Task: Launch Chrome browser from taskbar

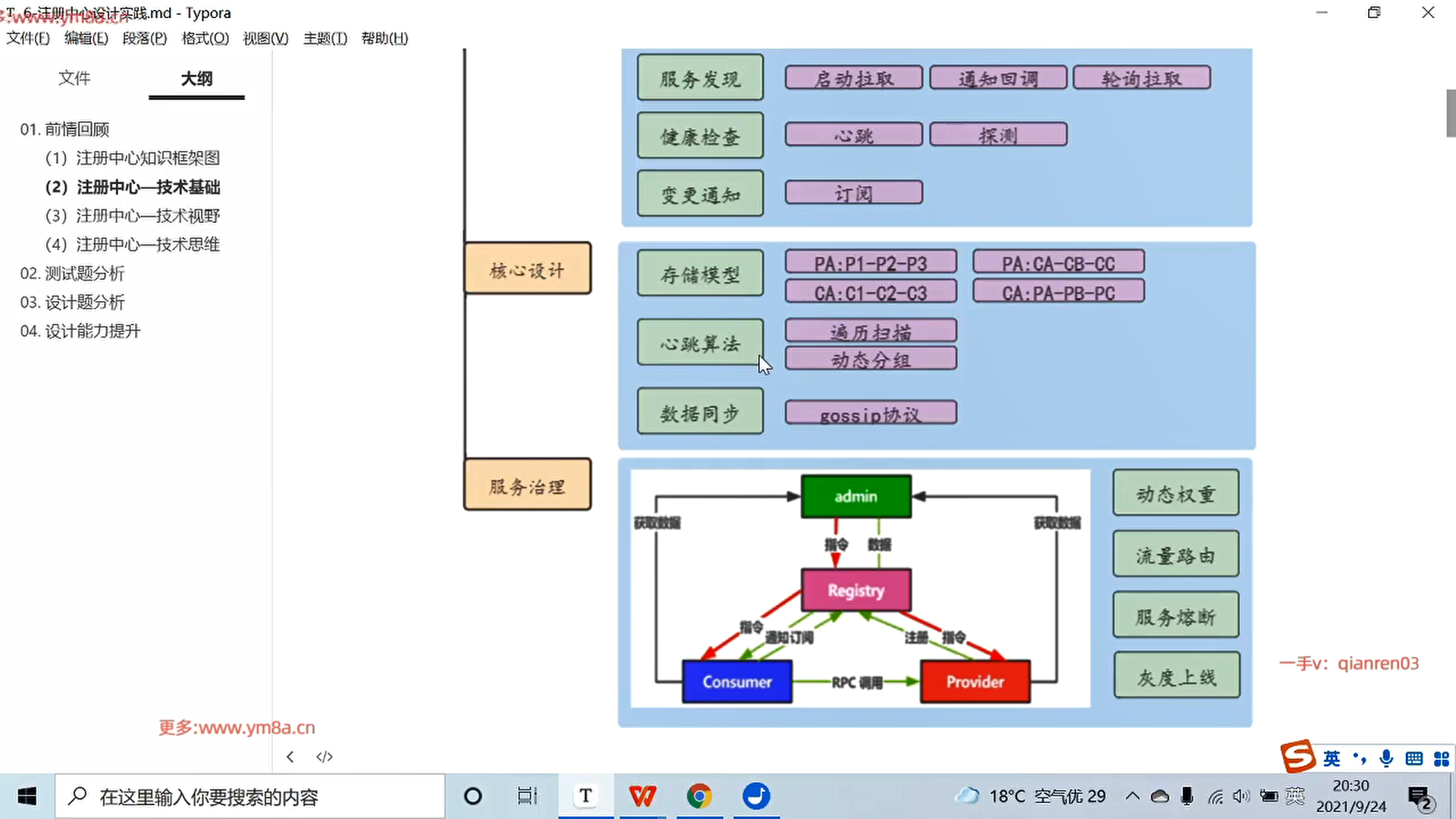Action: click(x=699, y=796)
